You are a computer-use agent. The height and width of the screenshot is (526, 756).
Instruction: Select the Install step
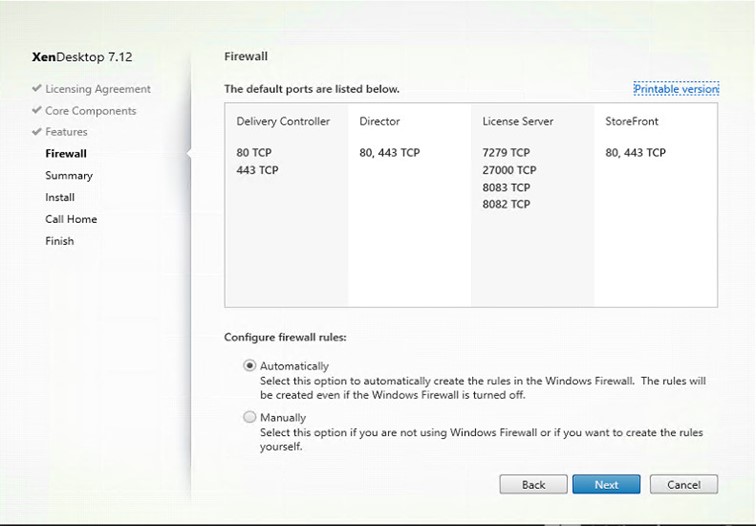(x=60, y=197)
